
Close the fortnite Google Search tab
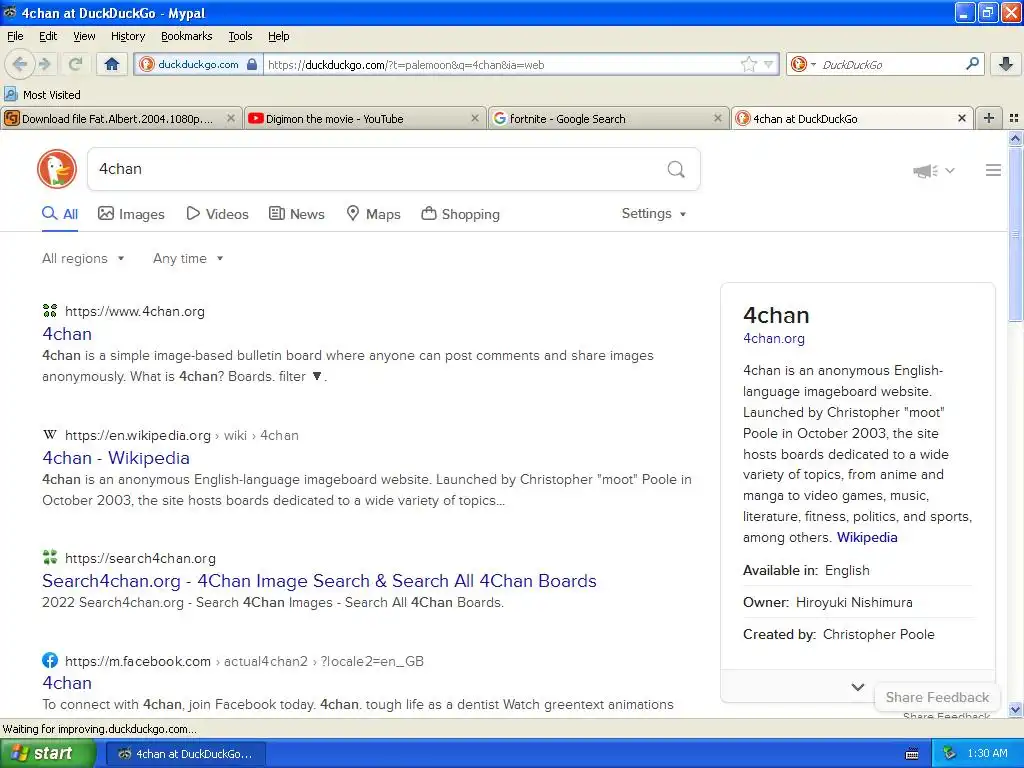(x=718, y=118)
